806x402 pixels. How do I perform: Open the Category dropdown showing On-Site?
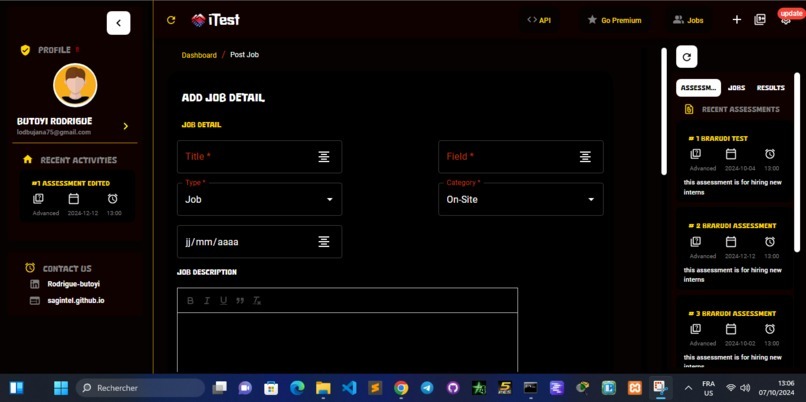[521, 199]
